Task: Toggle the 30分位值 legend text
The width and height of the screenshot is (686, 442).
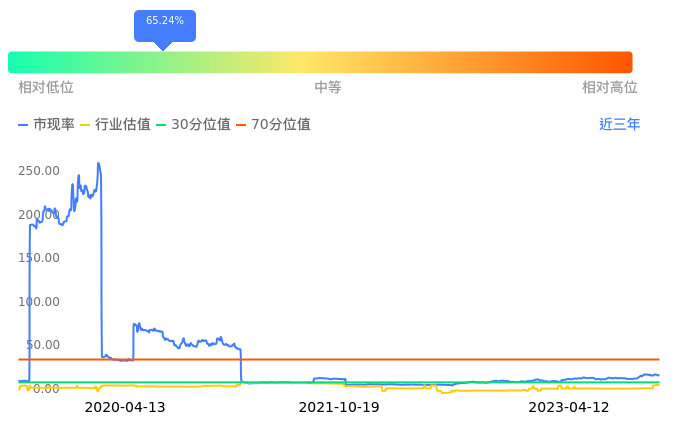Action: (x=201, y=125)
